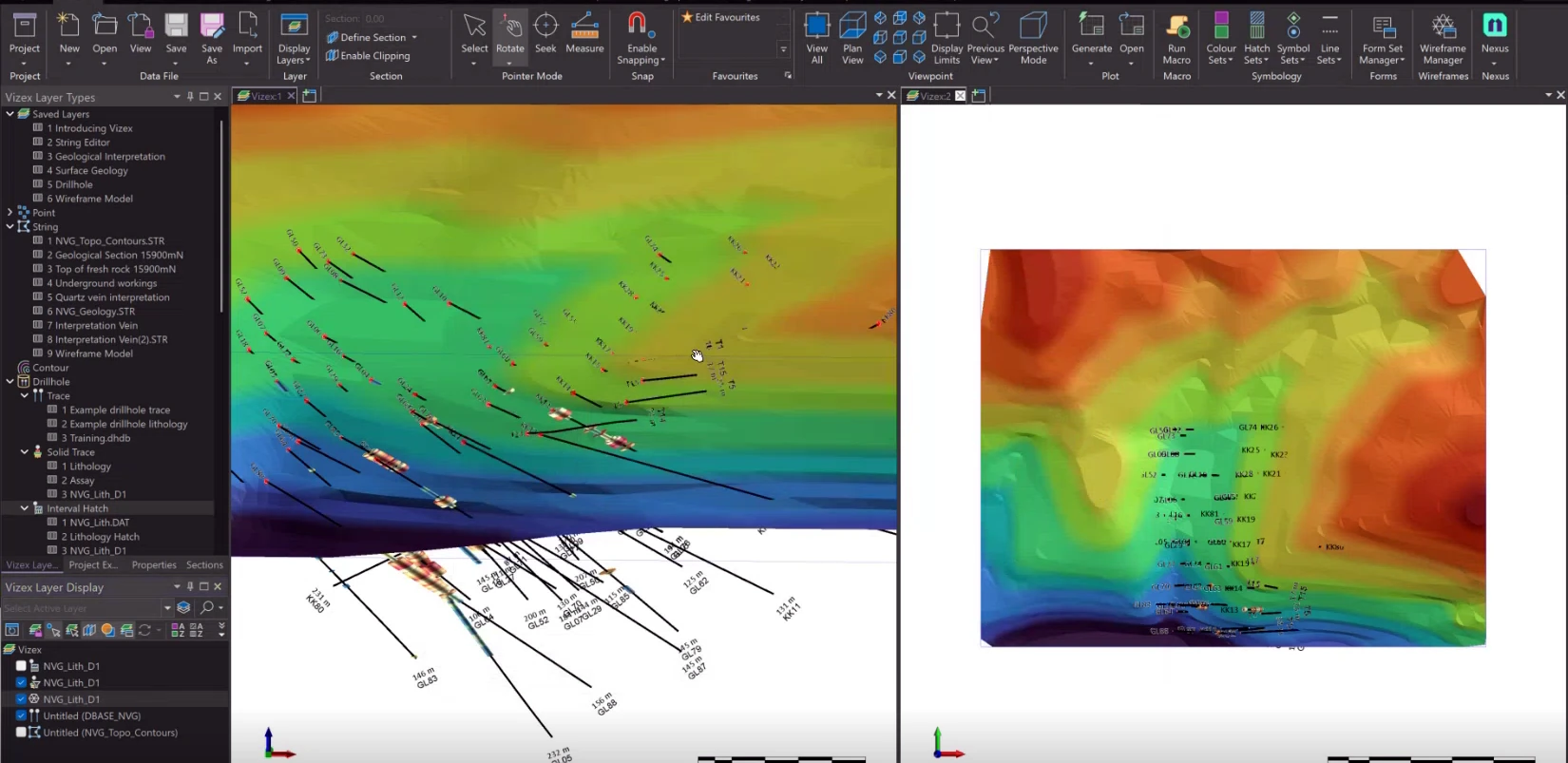
Task: Switch to the Properties panel tab
Action: [x=154, y=564]
